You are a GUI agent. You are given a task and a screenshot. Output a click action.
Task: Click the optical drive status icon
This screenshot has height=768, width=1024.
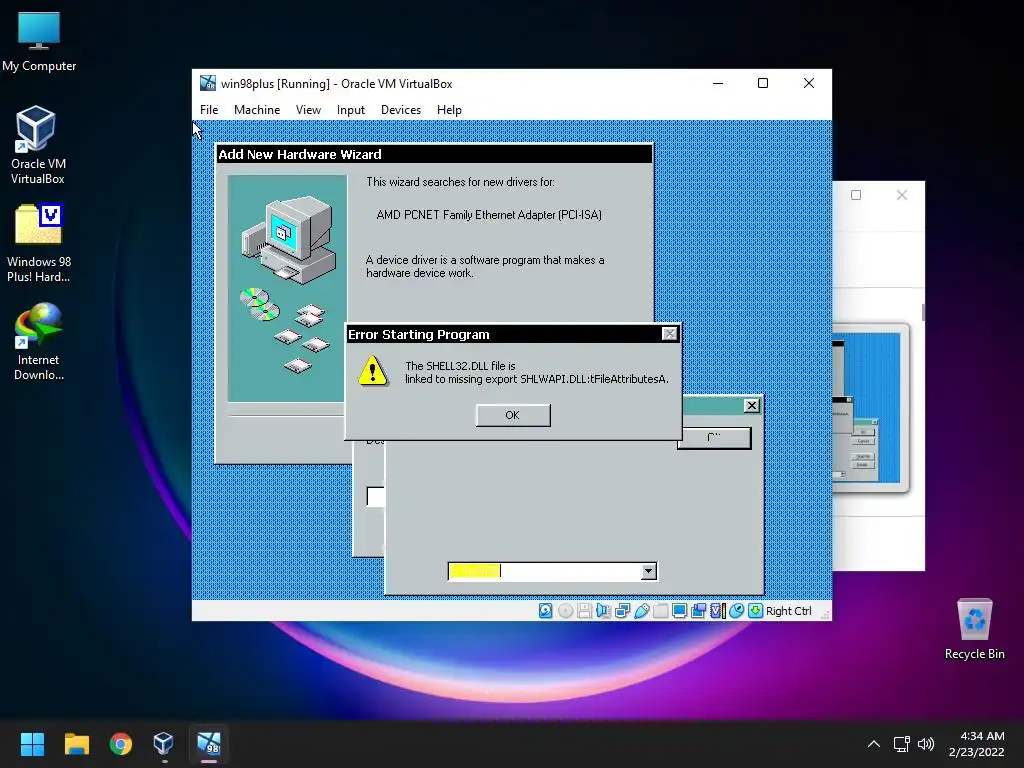(x=566, y=611)
